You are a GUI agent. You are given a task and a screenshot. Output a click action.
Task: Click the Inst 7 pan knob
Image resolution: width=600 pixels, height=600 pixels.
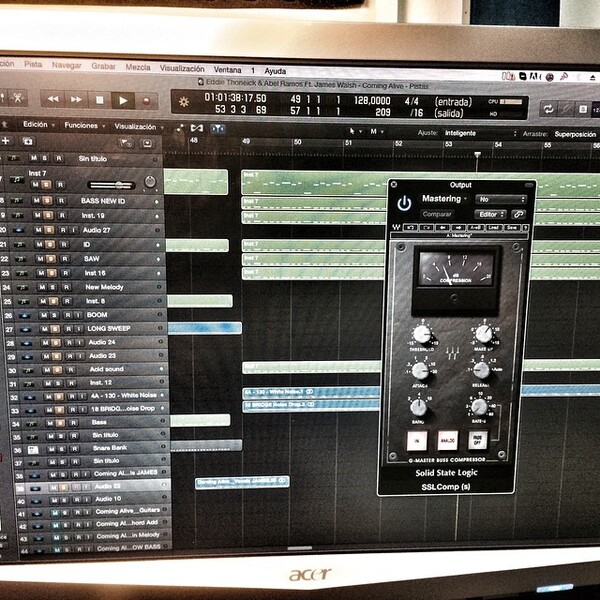pos(150,182)
